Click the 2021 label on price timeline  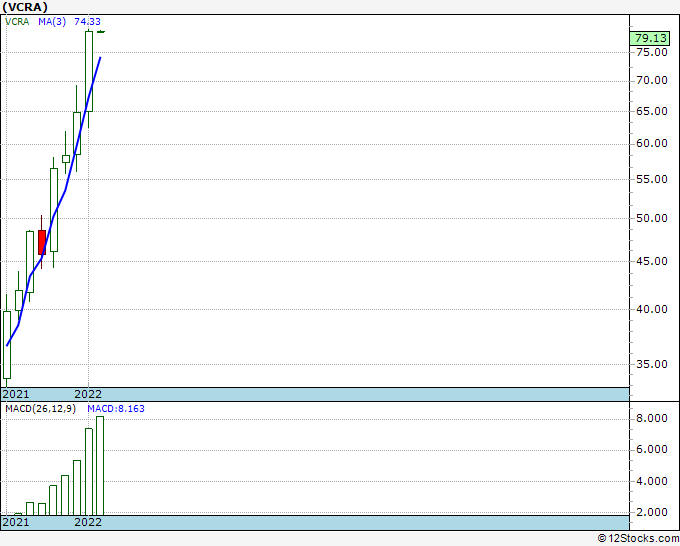(16, 394)
